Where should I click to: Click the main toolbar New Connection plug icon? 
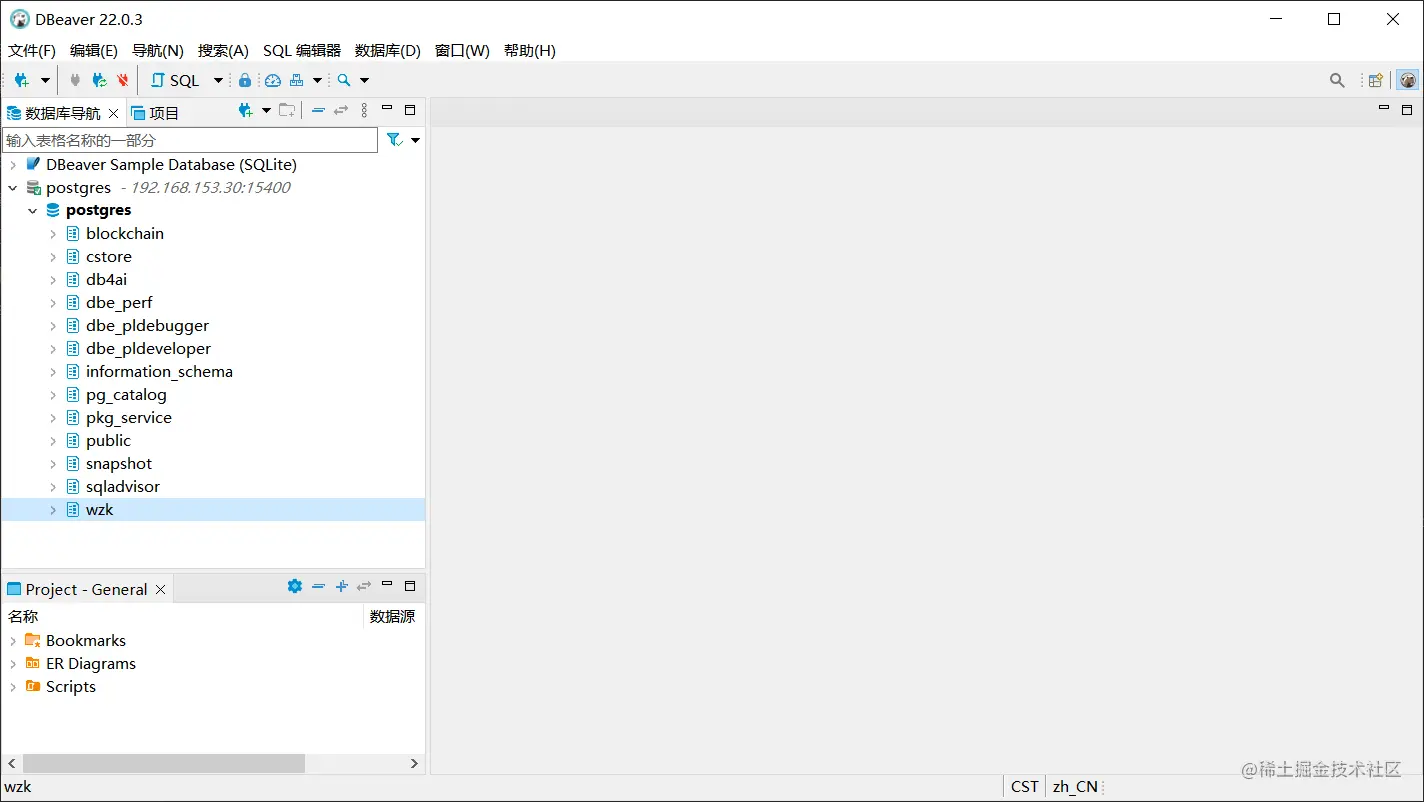tap(21, 80)
